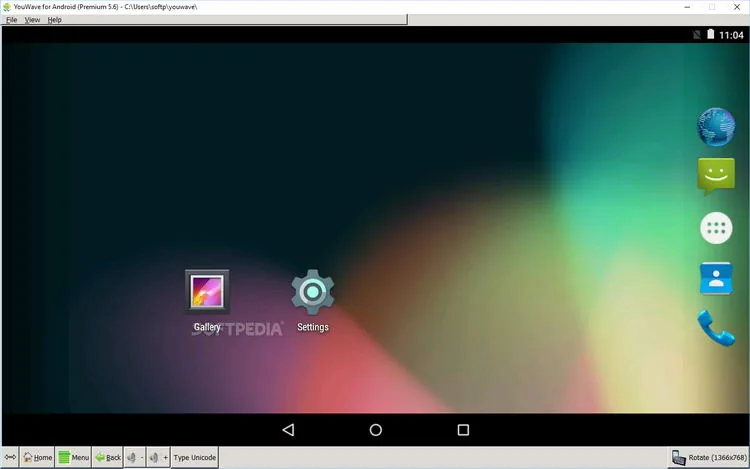This screenshot has width=750, height=469.
Task: Open the Messaging smiley app icon
Action: coord(716,176)
